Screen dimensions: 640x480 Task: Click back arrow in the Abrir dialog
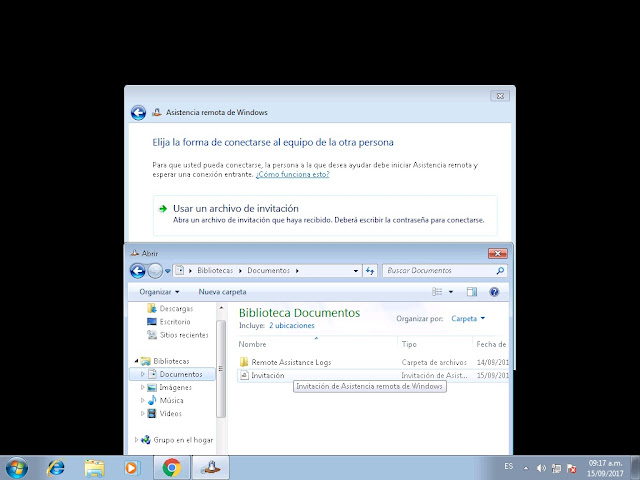pyautogui.click(x=138, y=271)
